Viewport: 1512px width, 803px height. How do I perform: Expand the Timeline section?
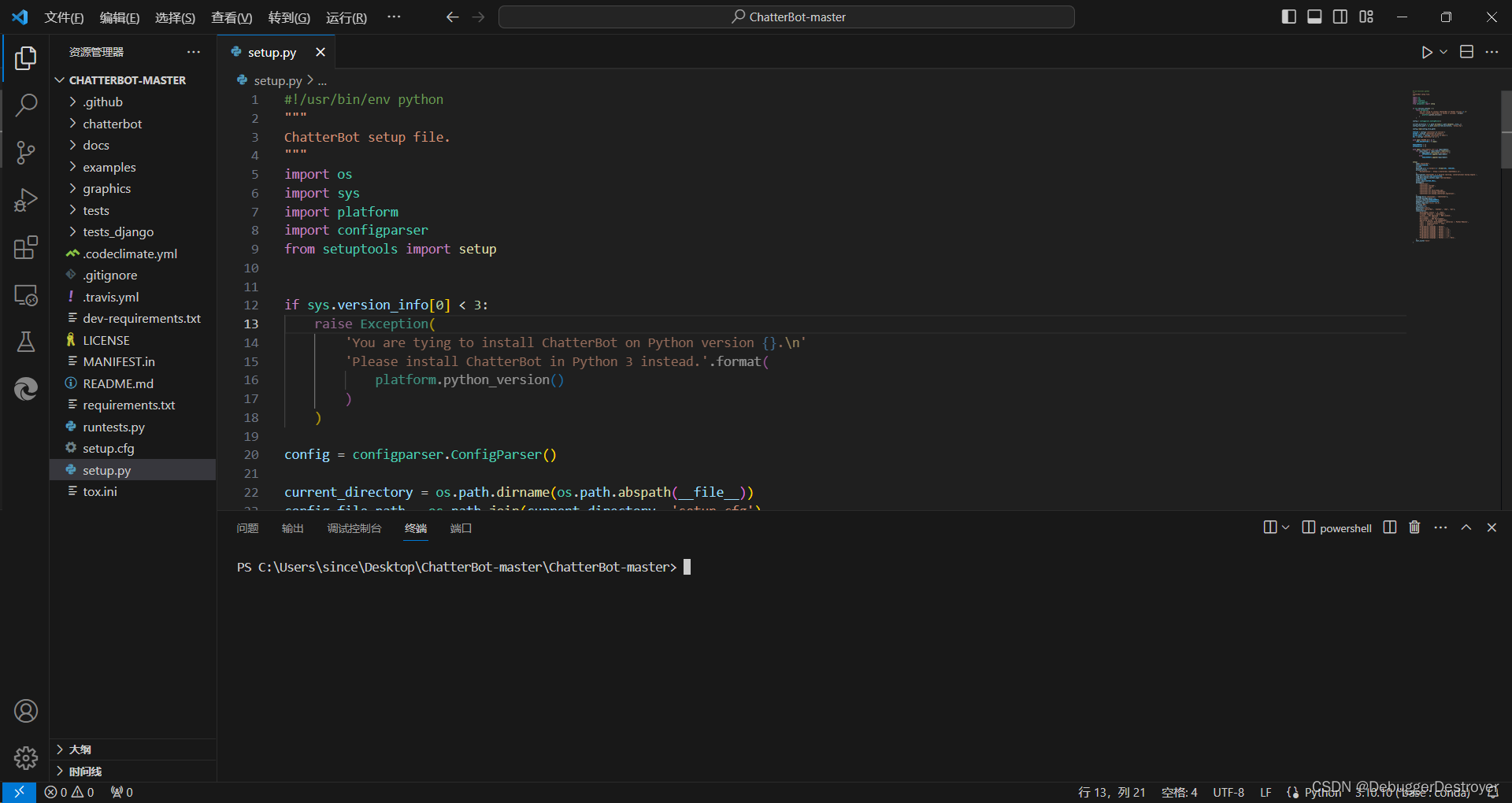(133, 772)
